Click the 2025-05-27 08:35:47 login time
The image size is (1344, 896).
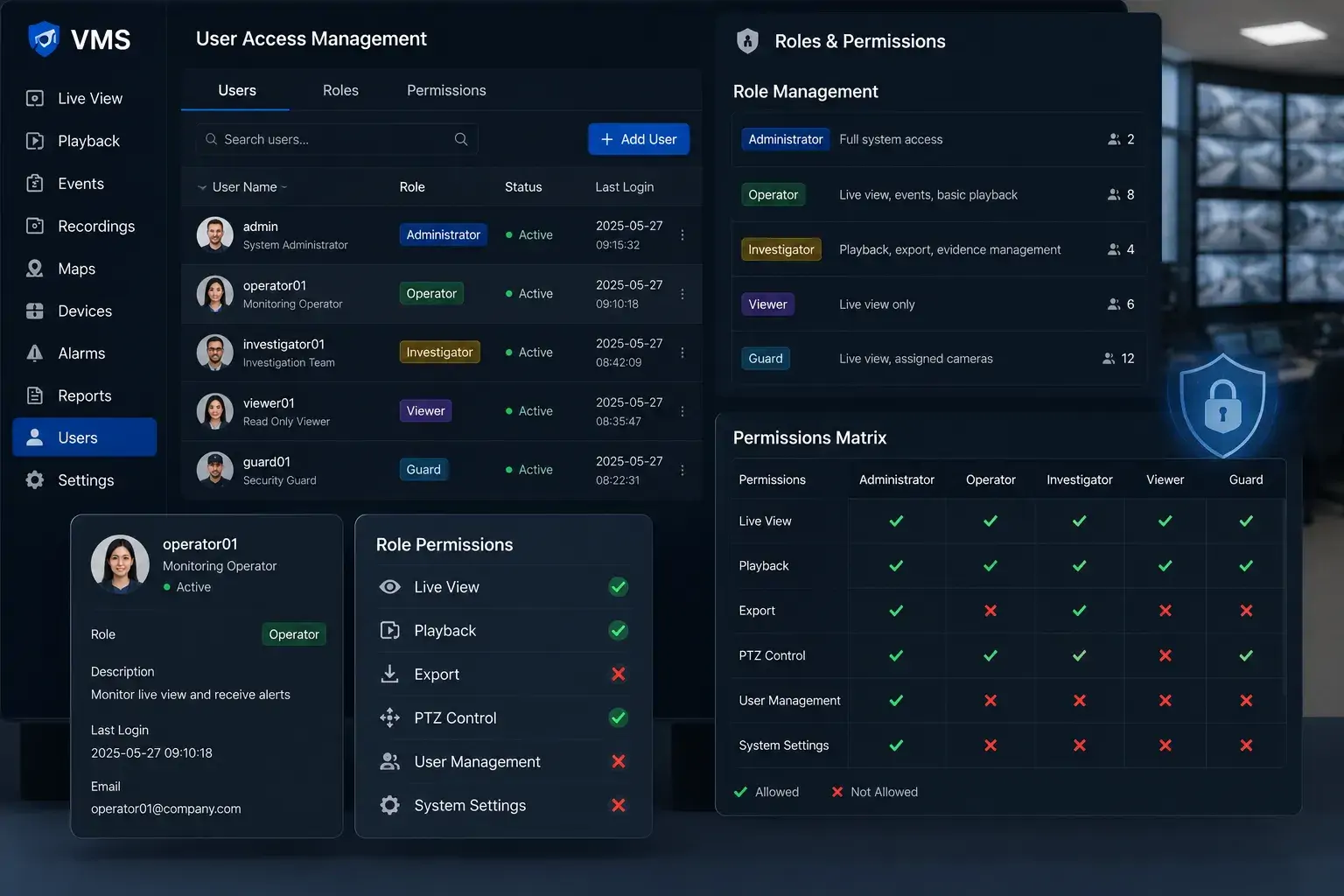click(x=629, y=411)
